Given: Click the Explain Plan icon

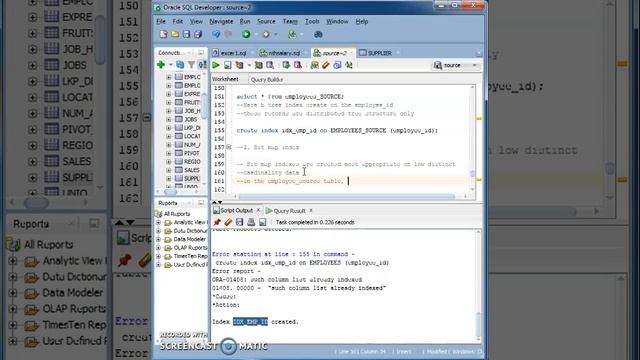Looking at the screenshot, I should (x=240, y=65).
